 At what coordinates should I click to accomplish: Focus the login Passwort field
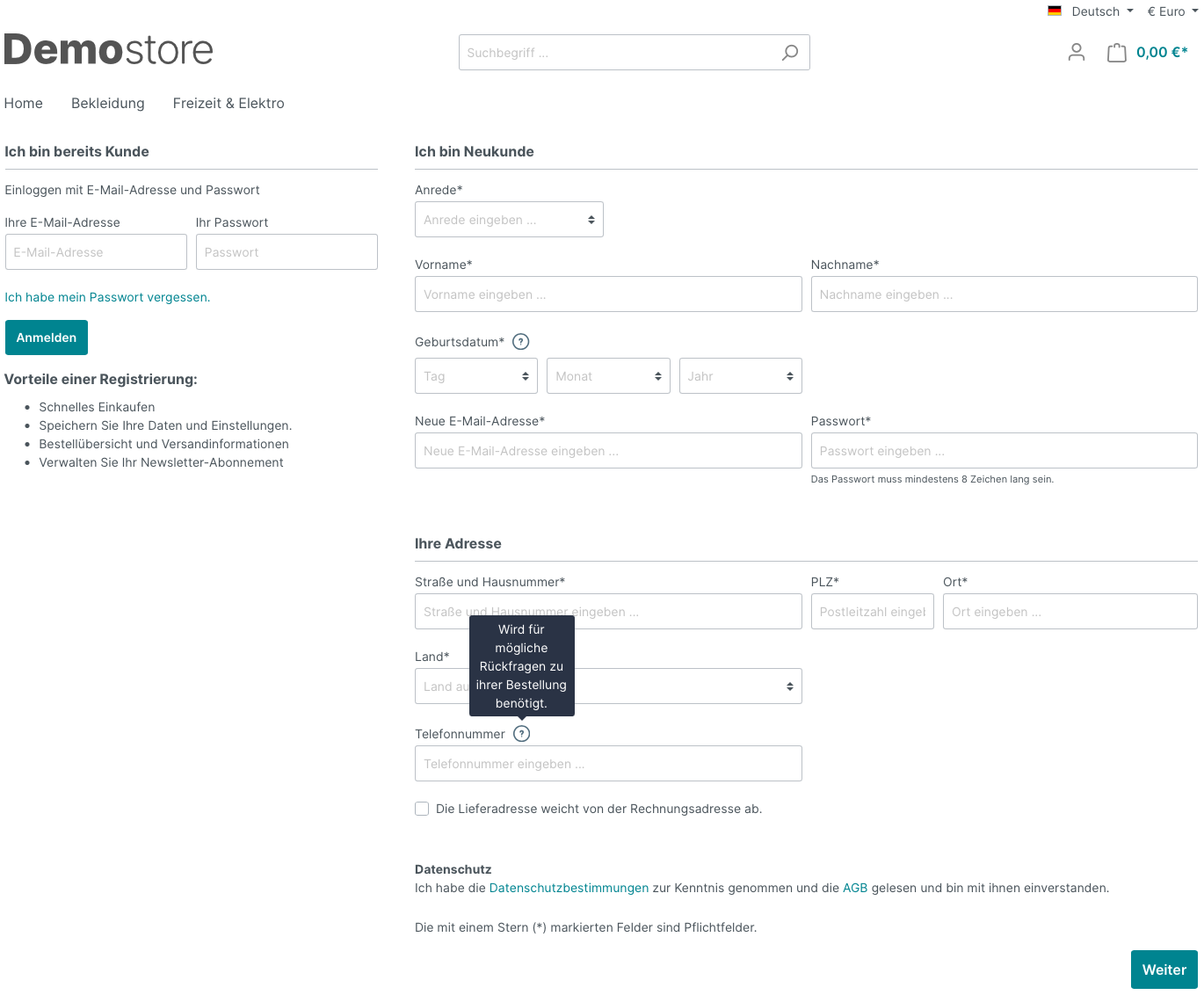click(286, 252)
